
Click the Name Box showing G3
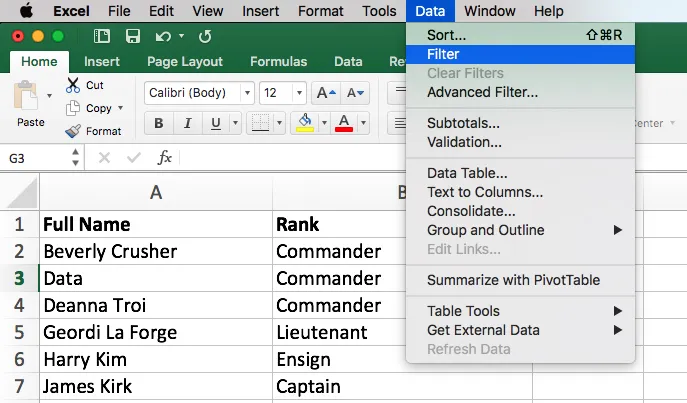pos(37,158)
